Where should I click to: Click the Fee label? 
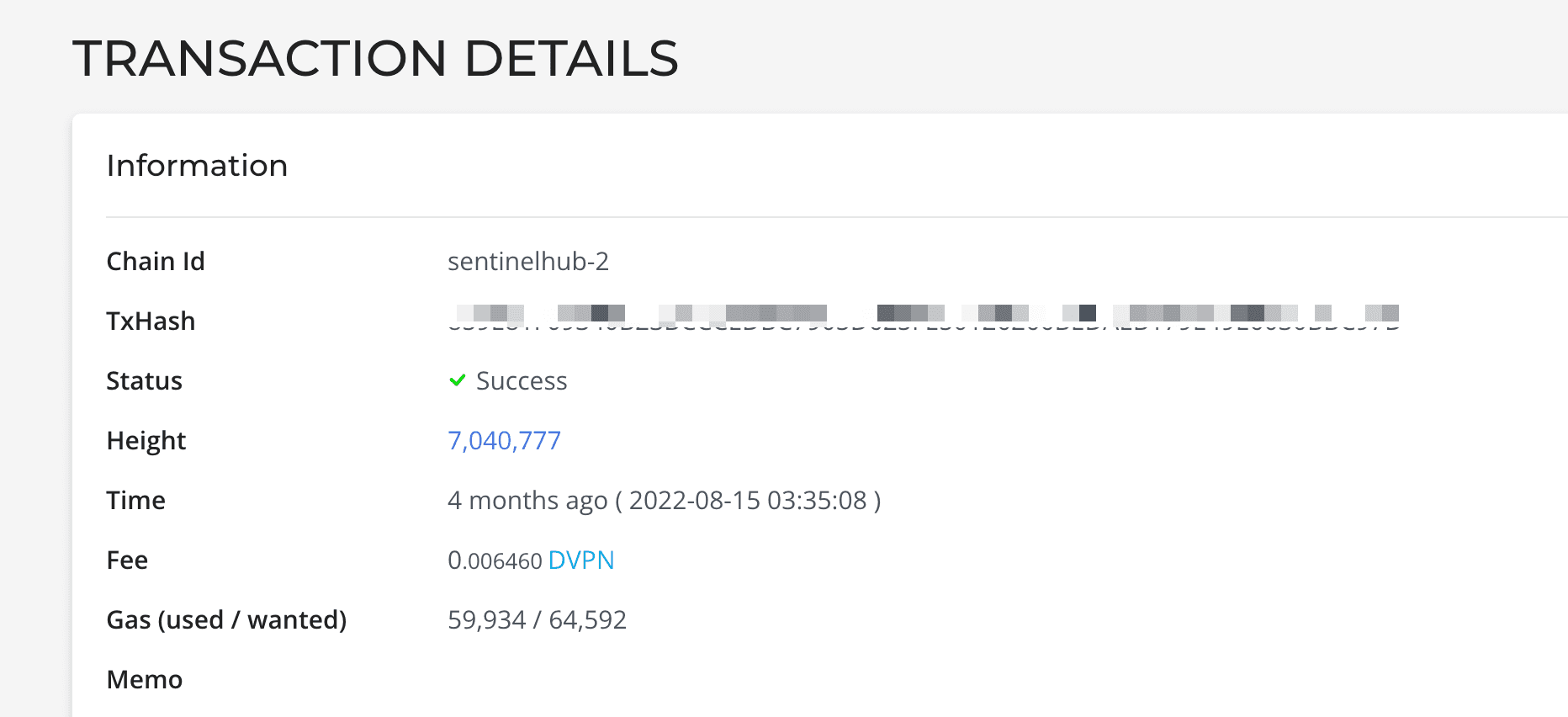click(127, 560)
